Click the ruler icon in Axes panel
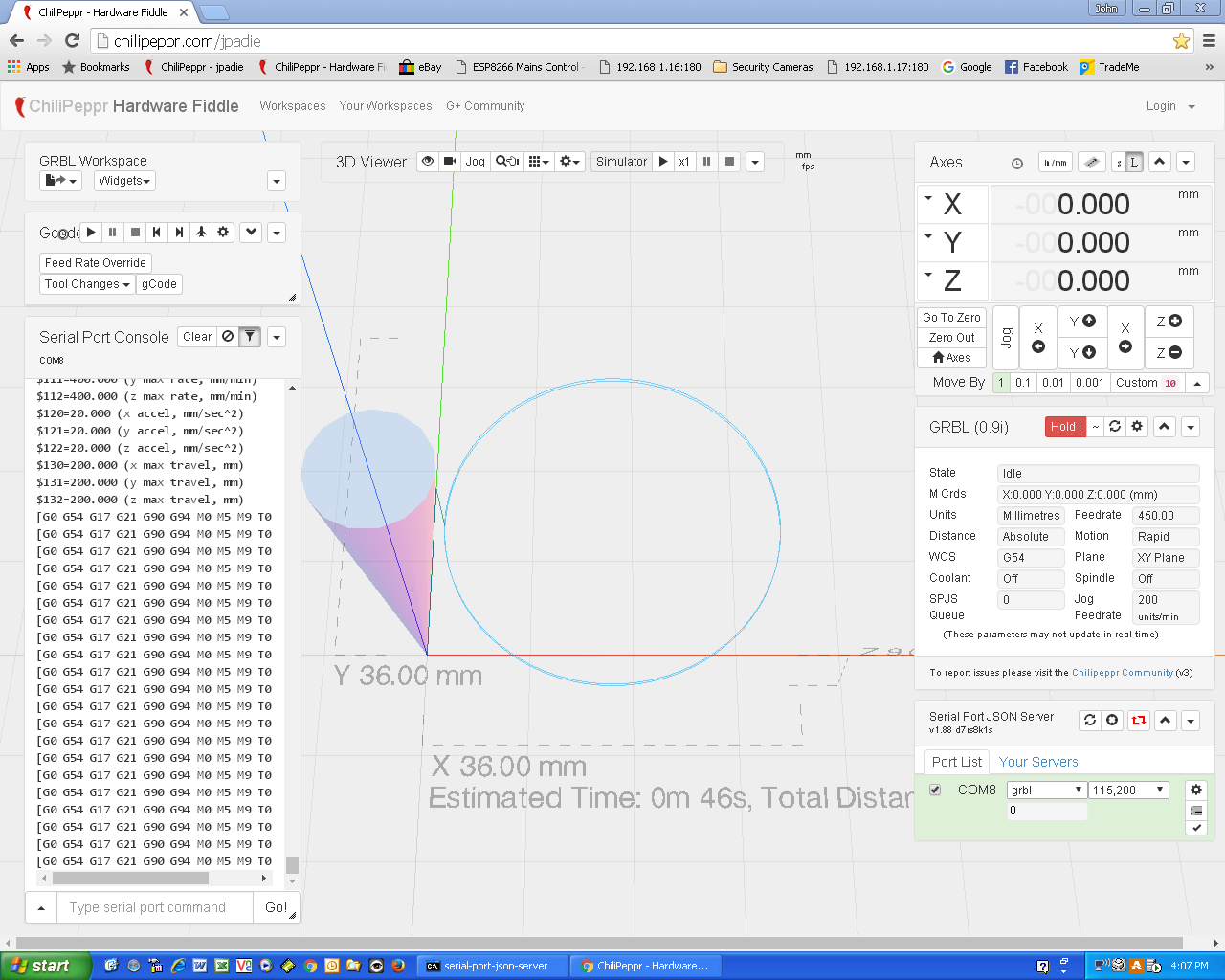 1091,163
